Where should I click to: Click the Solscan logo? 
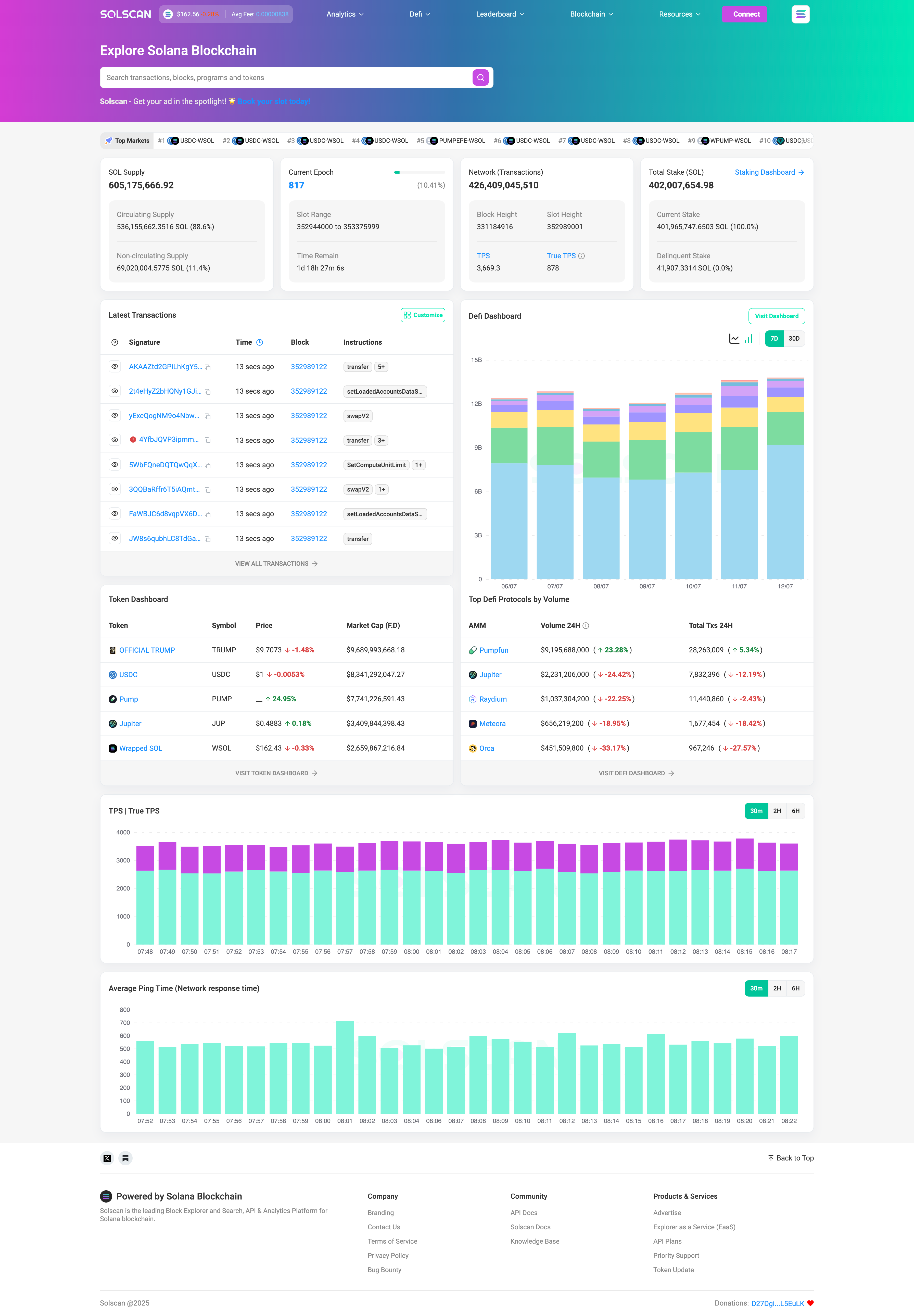click(125, 14)
